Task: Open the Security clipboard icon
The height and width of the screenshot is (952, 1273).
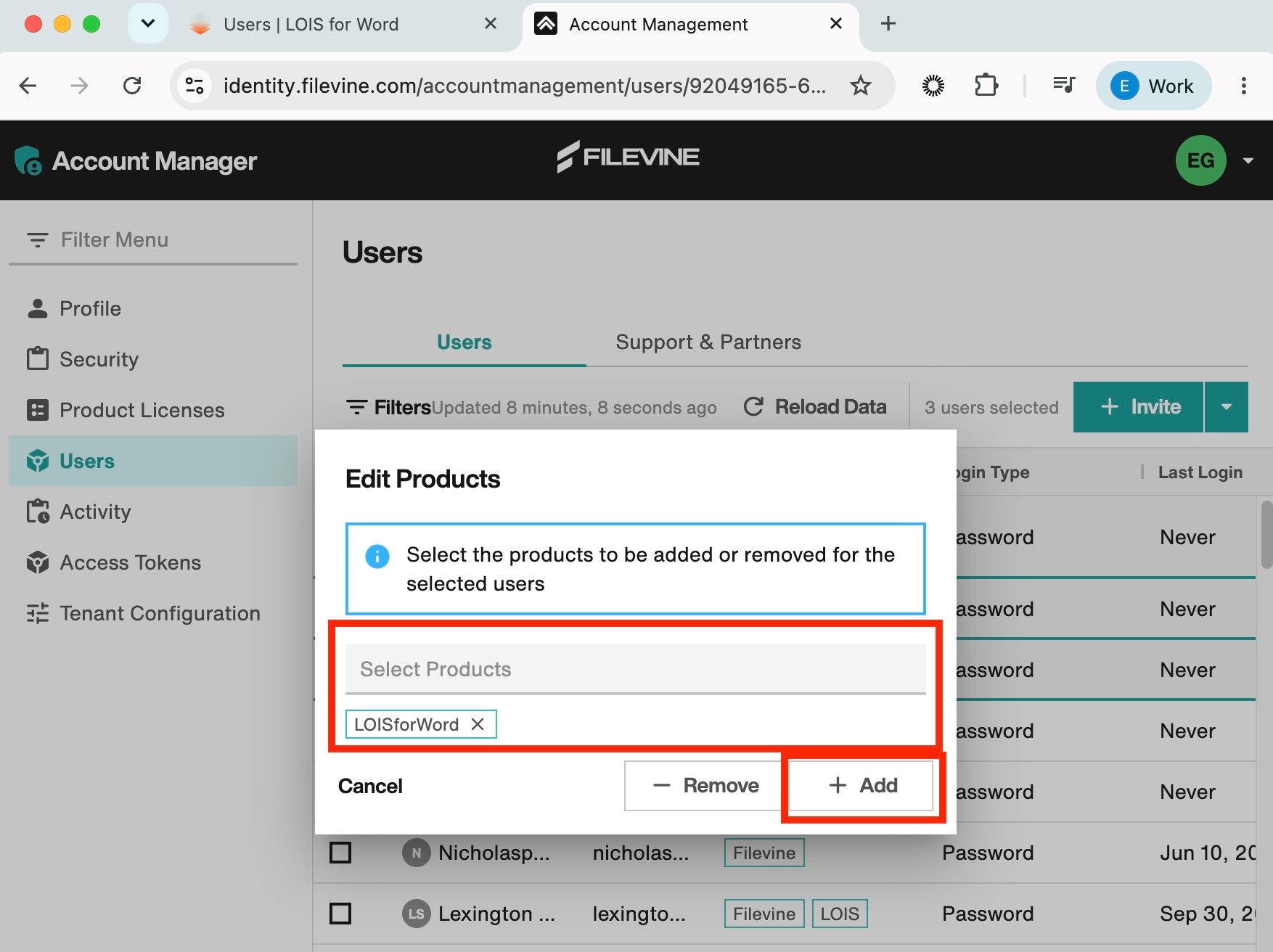Action: 38,358
